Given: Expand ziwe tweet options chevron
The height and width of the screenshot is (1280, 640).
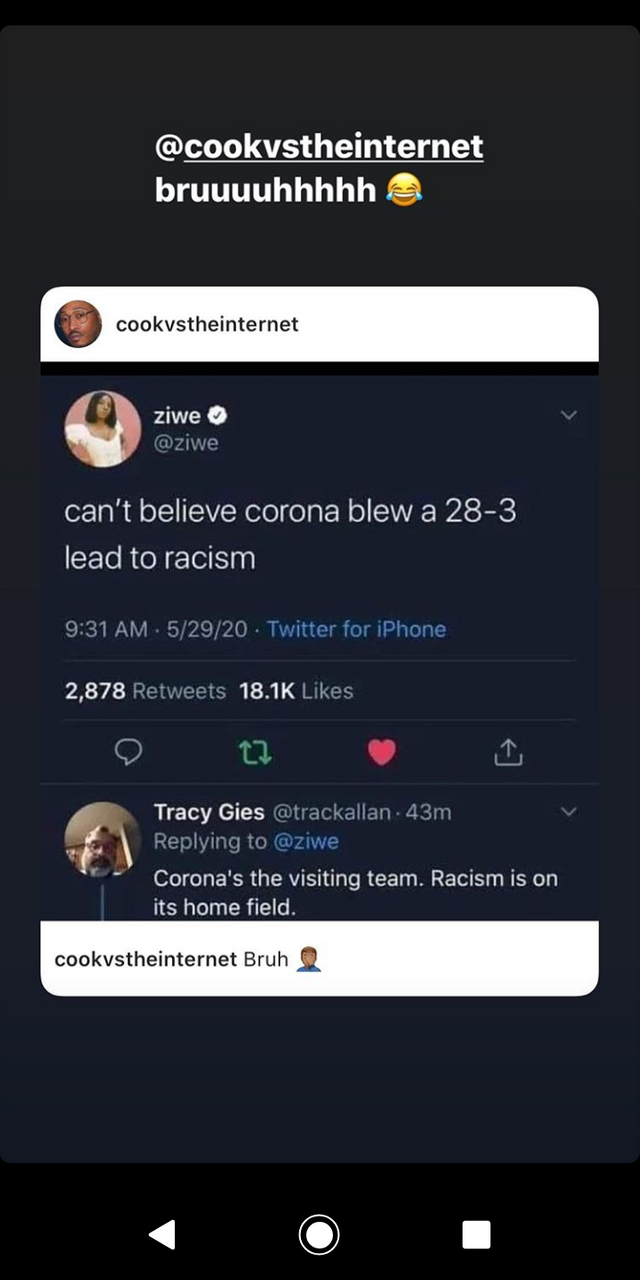Looking at the screenshot, I should pyautogui.click(x=568, y=415).
